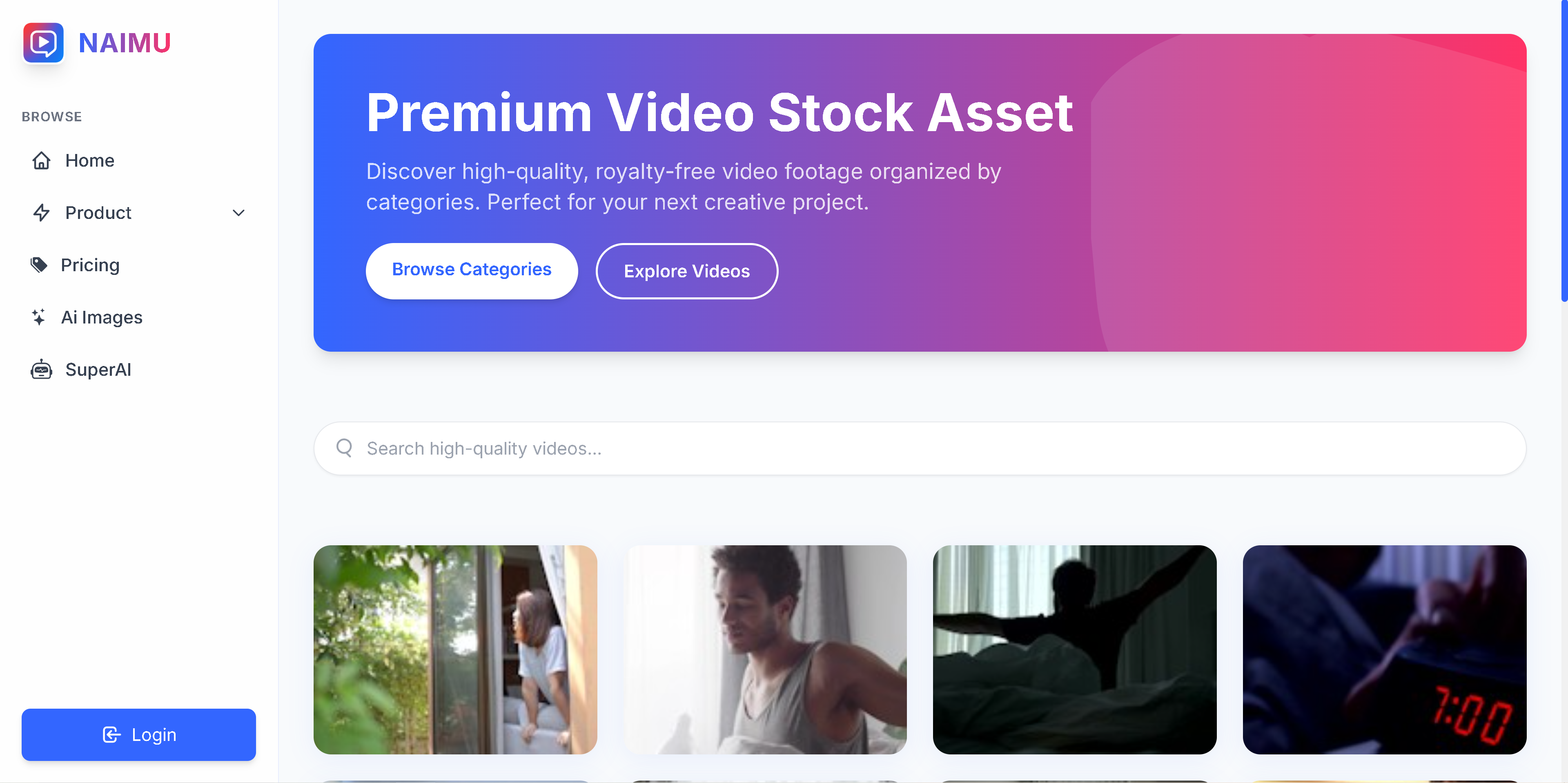The height and width of the screenshot is (783, 1568).
Task: Open the woman at window video thumbnail
Action: pos(455,650)
